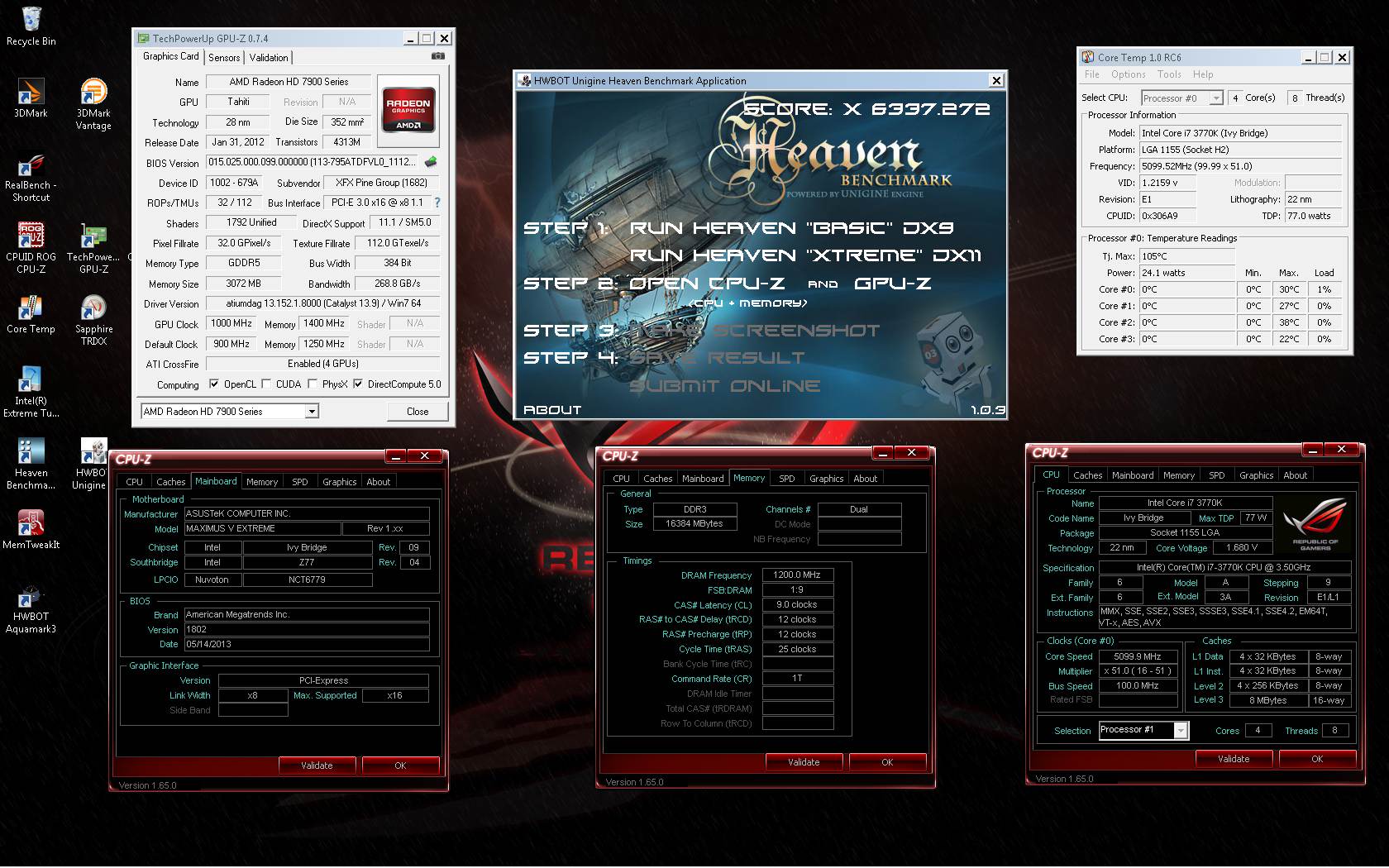This screenshot has height=868, width=1389.
Task: Select Memory tab in Mainboard CPU-Z window
Action: (x=262, y=482)
